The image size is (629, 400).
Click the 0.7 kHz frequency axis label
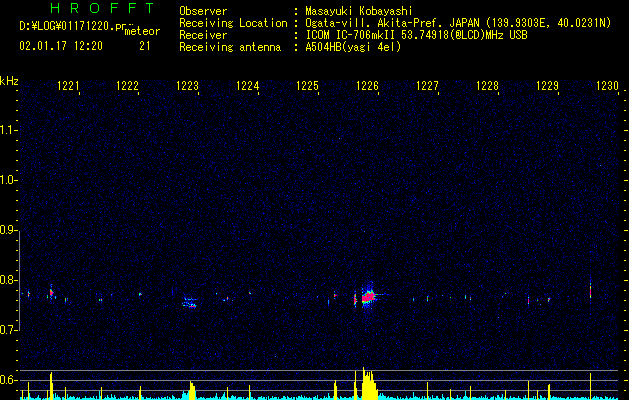point(9,330)
